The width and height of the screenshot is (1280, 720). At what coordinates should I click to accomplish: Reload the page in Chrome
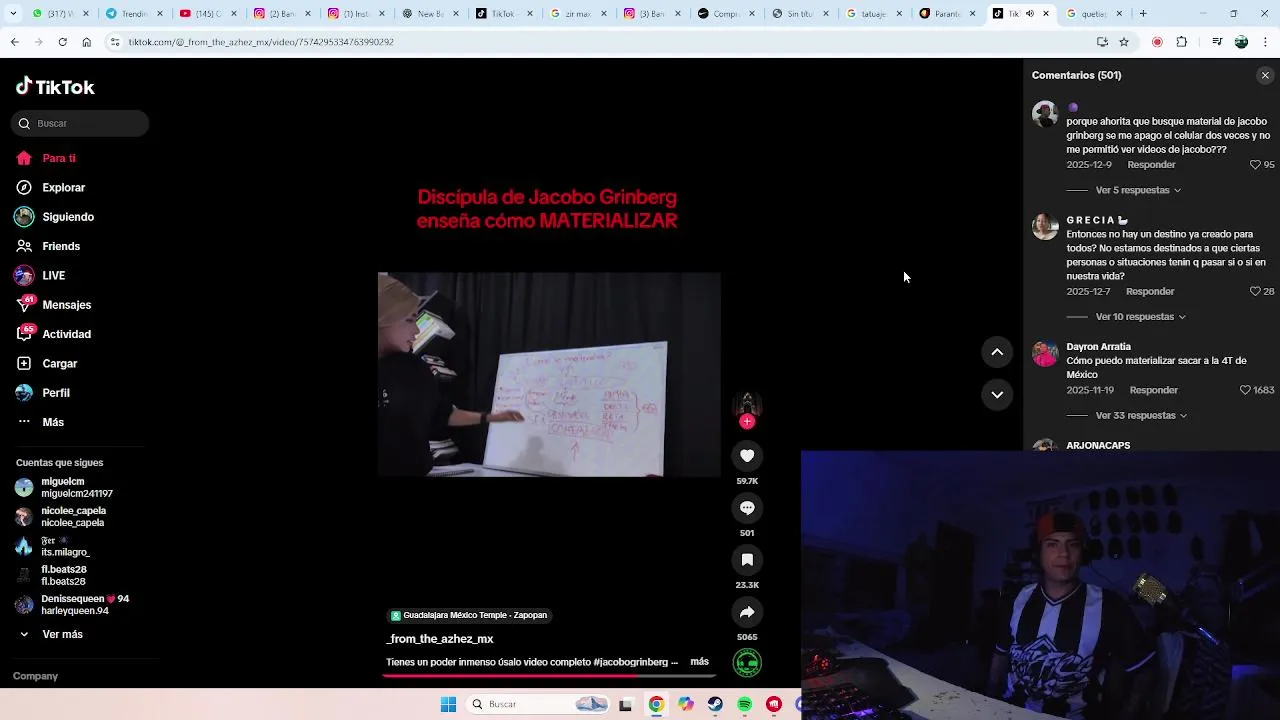[x=62, y=42]
